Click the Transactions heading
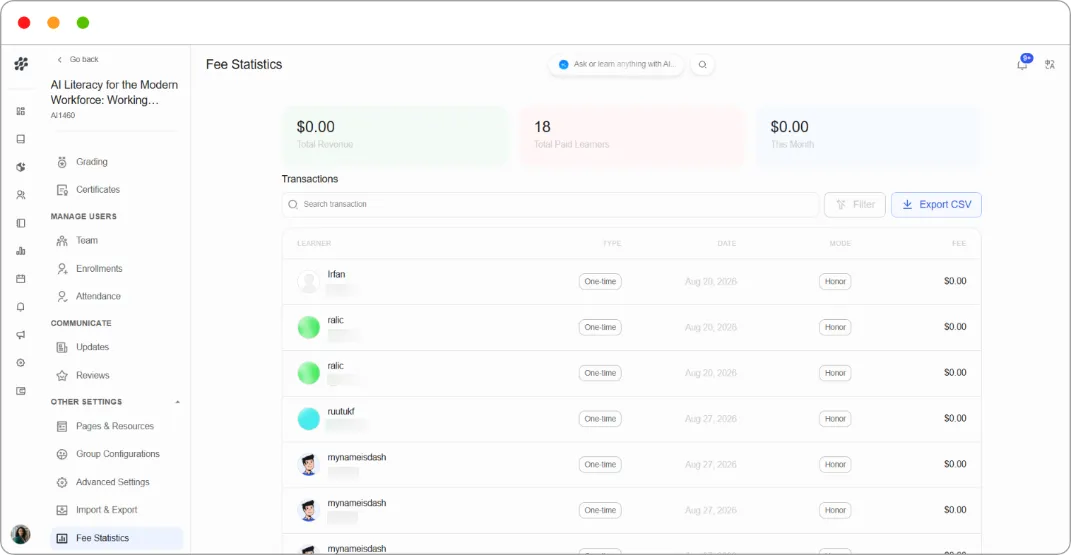Image resolution: width=1071 pixels, height=555 pixels. point(310,179)
